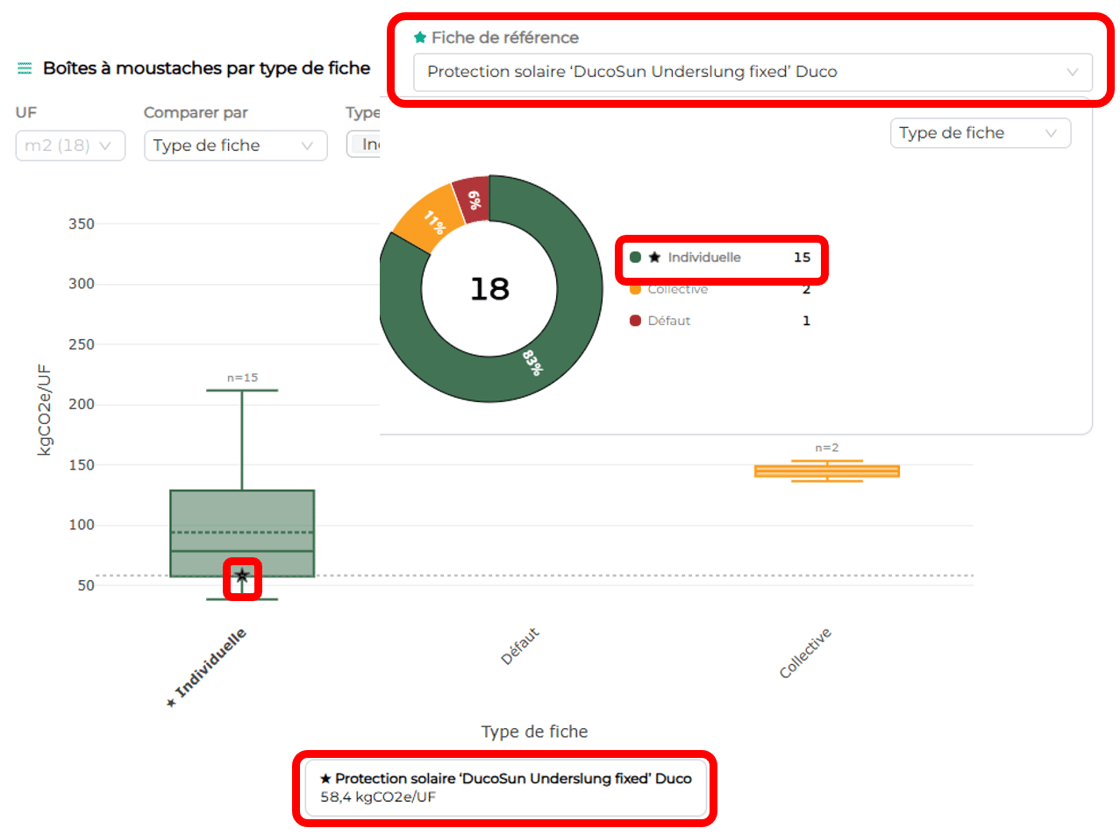1120x835 pixels.
Task: Toggle the Défaut legend entry
Action: (x=720, y=321)
